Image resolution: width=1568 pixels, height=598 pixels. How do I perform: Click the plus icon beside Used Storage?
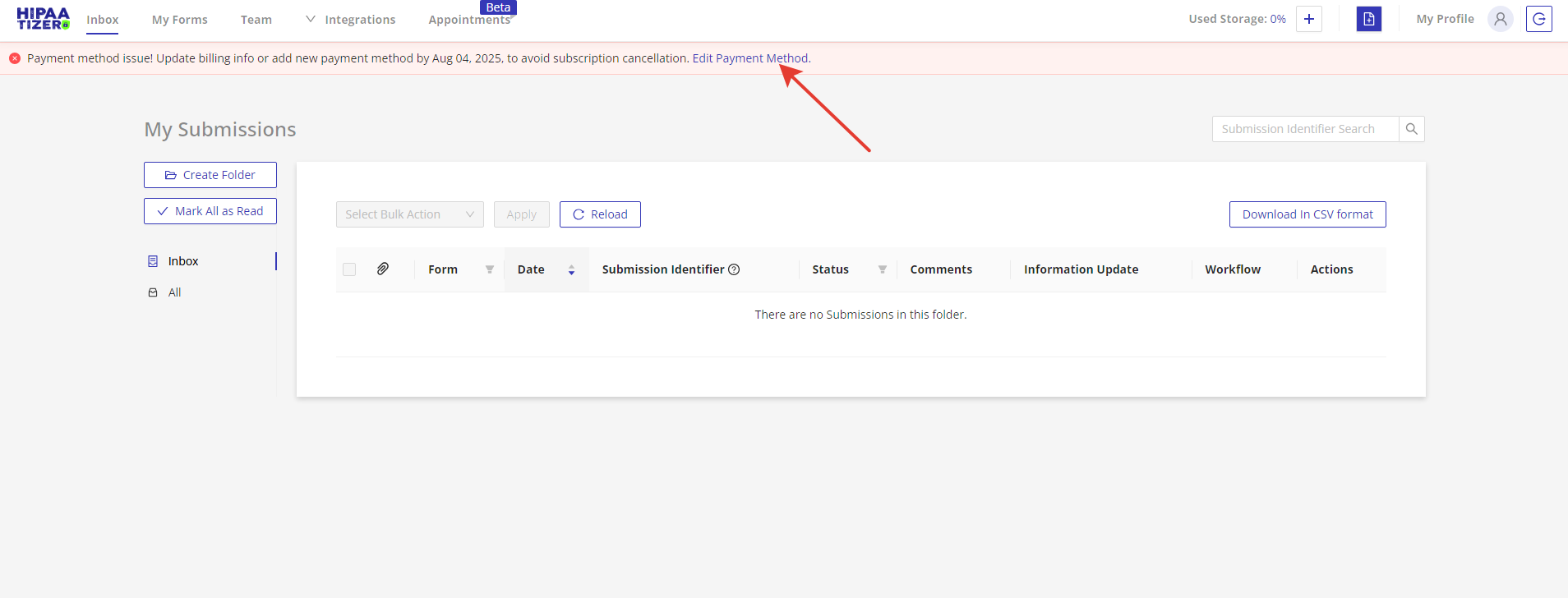(1309, 19)
